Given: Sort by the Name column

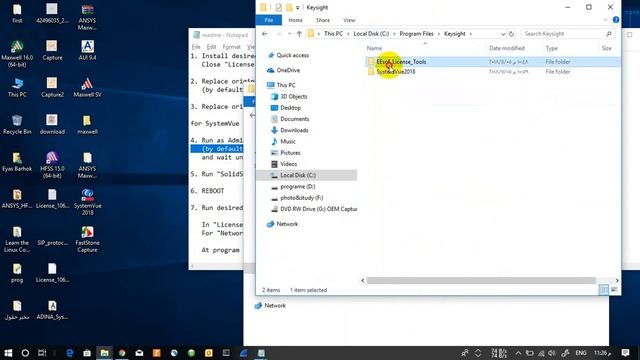Looking at the screenshot, I should click(x=374, y=48).
